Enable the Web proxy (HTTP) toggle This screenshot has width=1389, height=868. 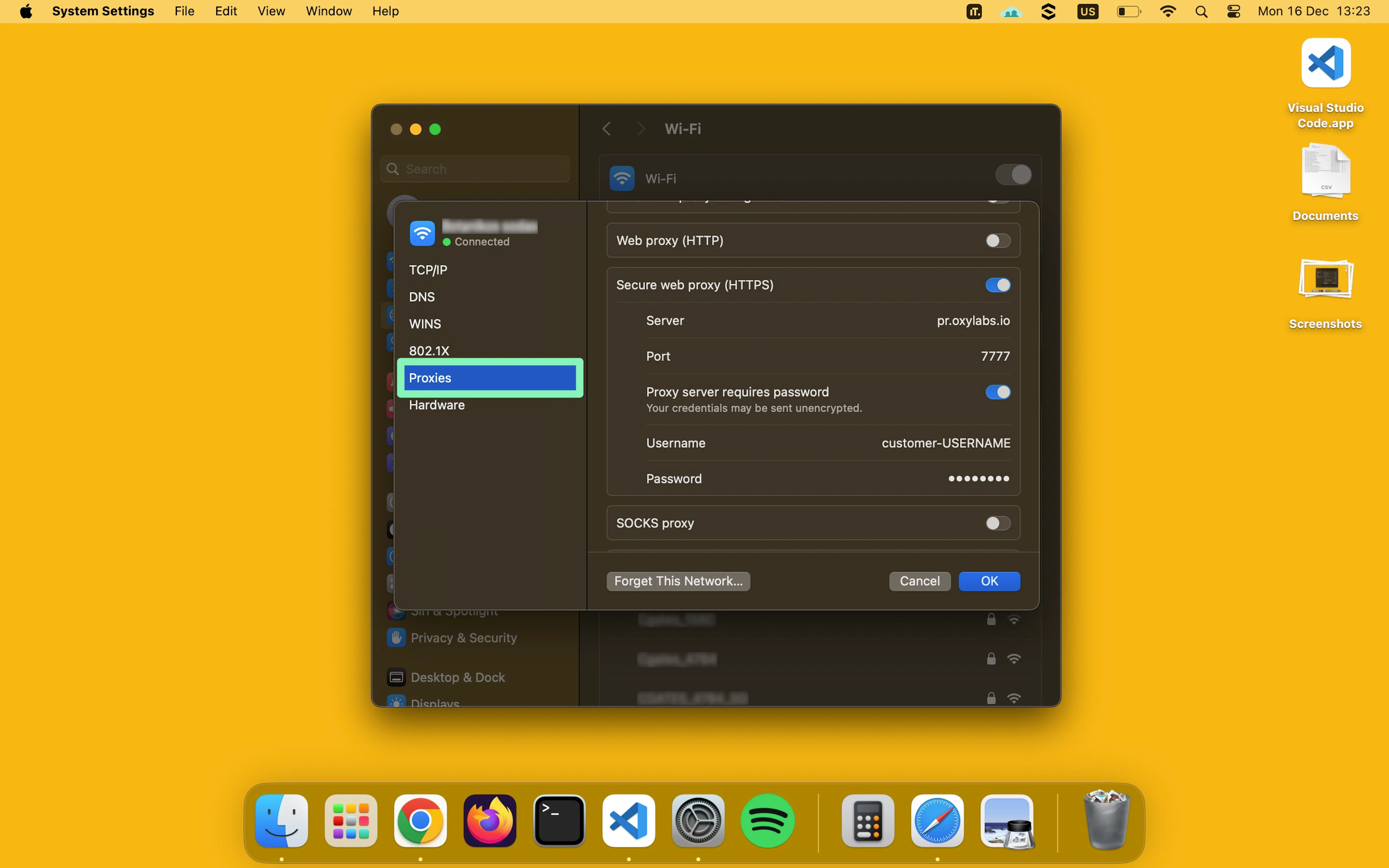pyautogui.click(x=998, y=241)
